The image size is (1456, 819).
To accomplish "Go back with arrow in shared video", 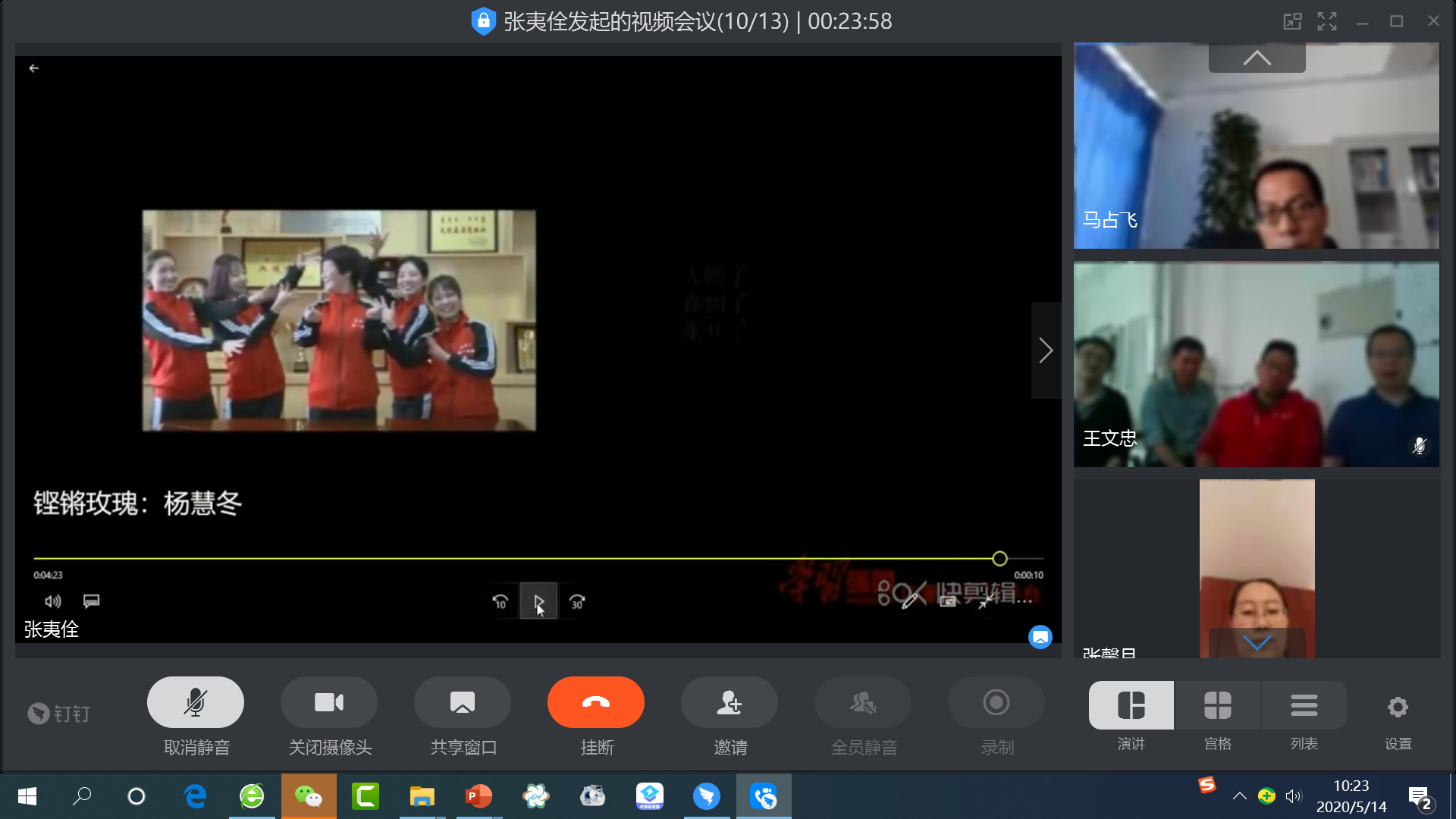I will coord(34,68).
